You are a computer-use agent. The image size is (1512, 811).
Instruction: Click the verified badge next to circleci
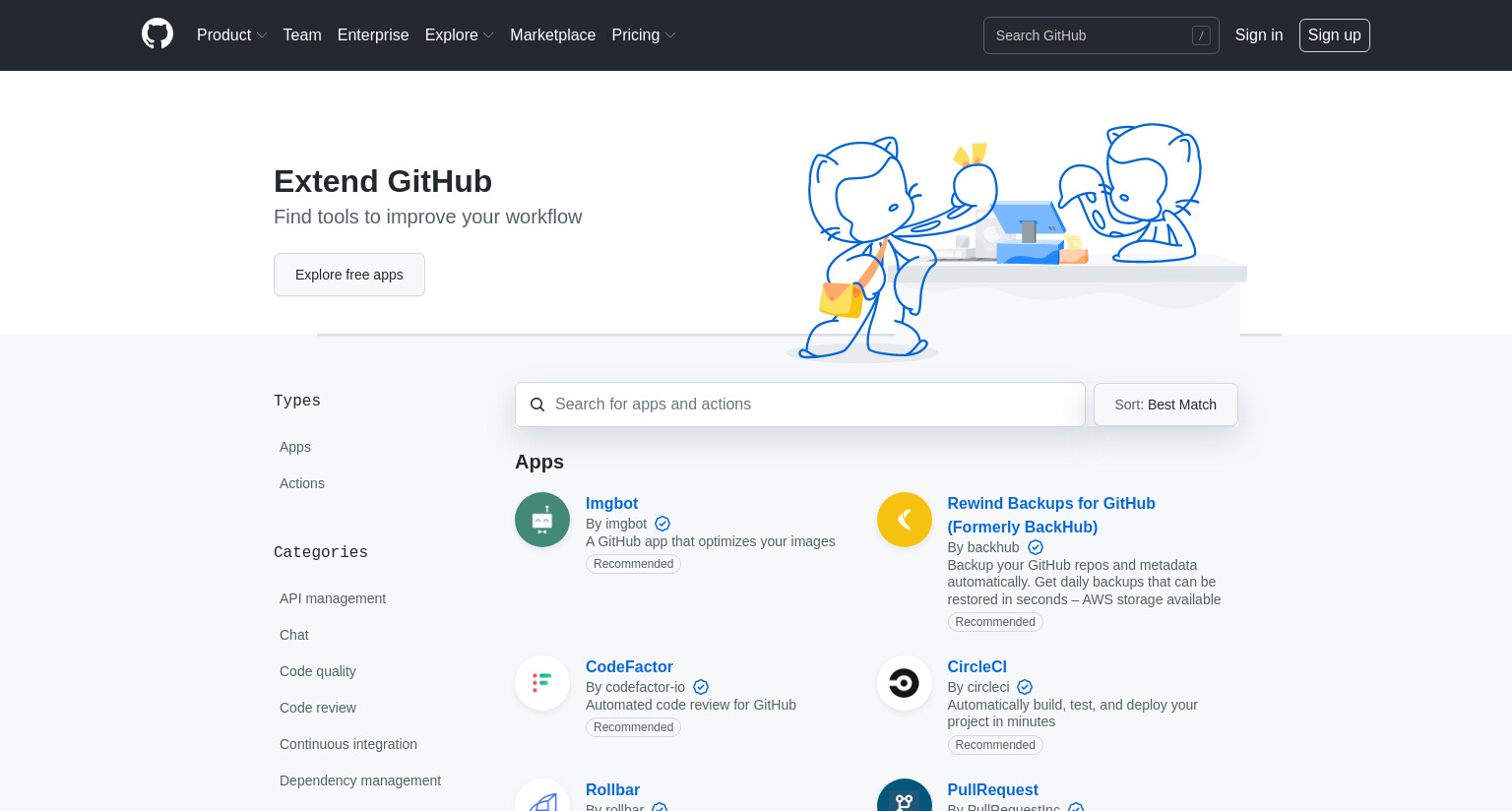point(1025,687)
